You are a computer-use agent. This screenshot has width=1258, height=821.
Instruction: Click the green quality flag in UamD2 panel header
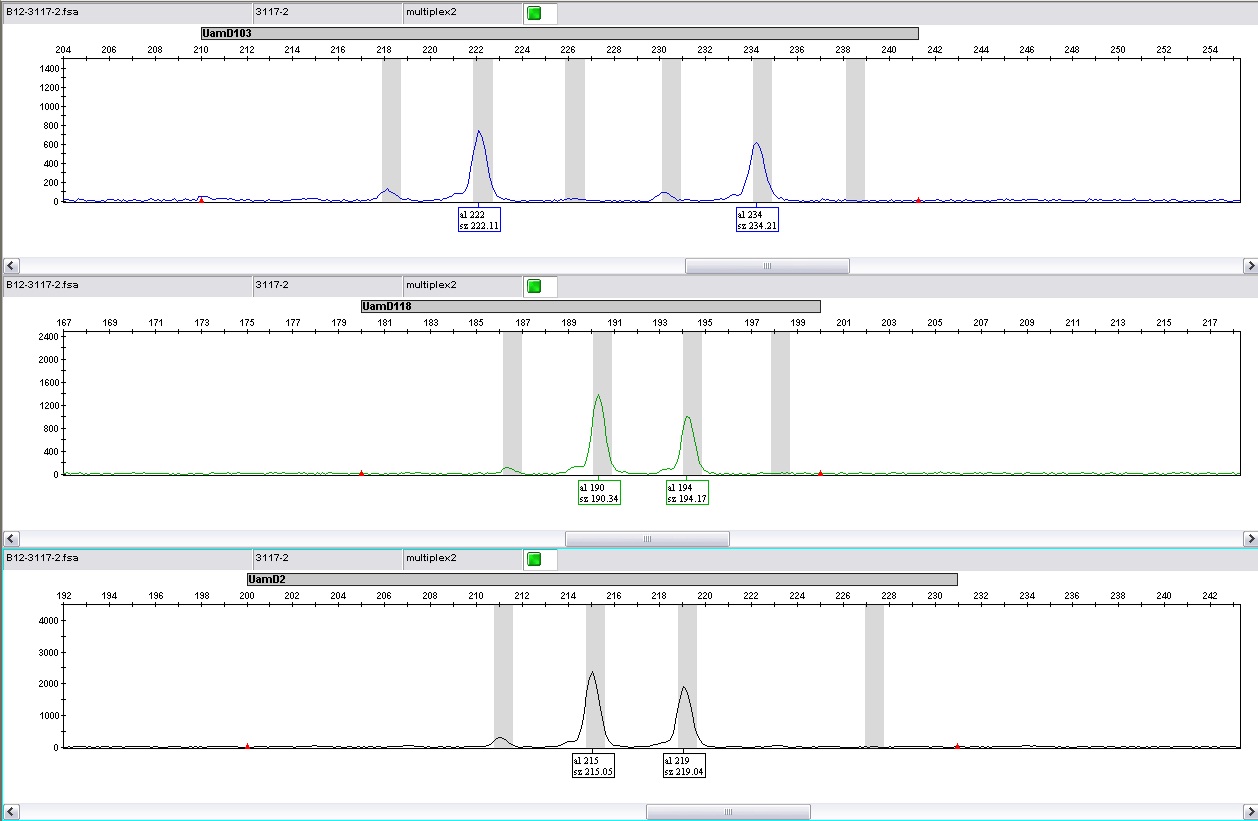[534, 558]
